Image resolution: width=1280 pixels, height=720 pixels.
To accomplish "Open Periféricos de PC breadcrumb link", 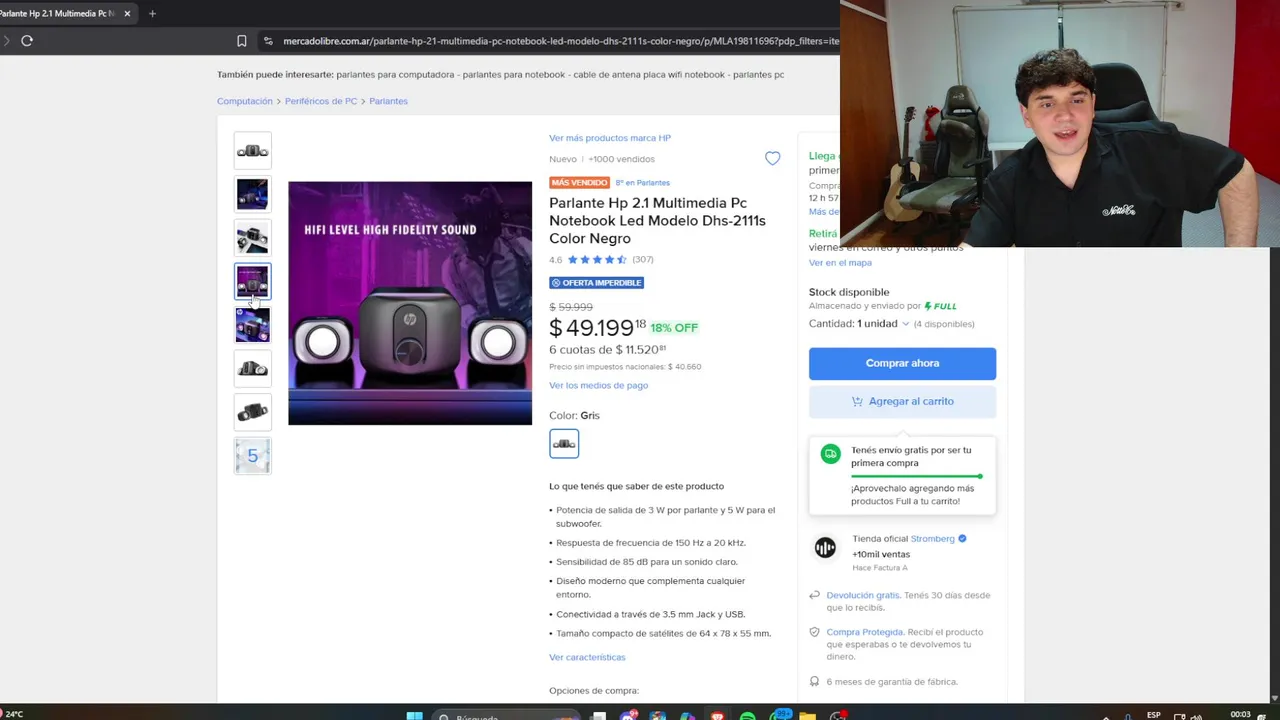I will click(x=321, y=101).
